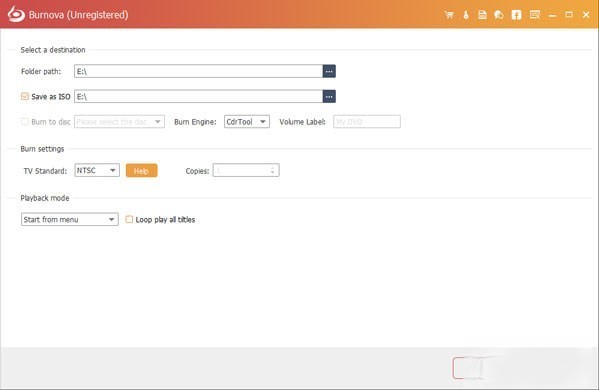The image size is (599, 390).
Task: Click the register key icon
Action: pos(466,15)
